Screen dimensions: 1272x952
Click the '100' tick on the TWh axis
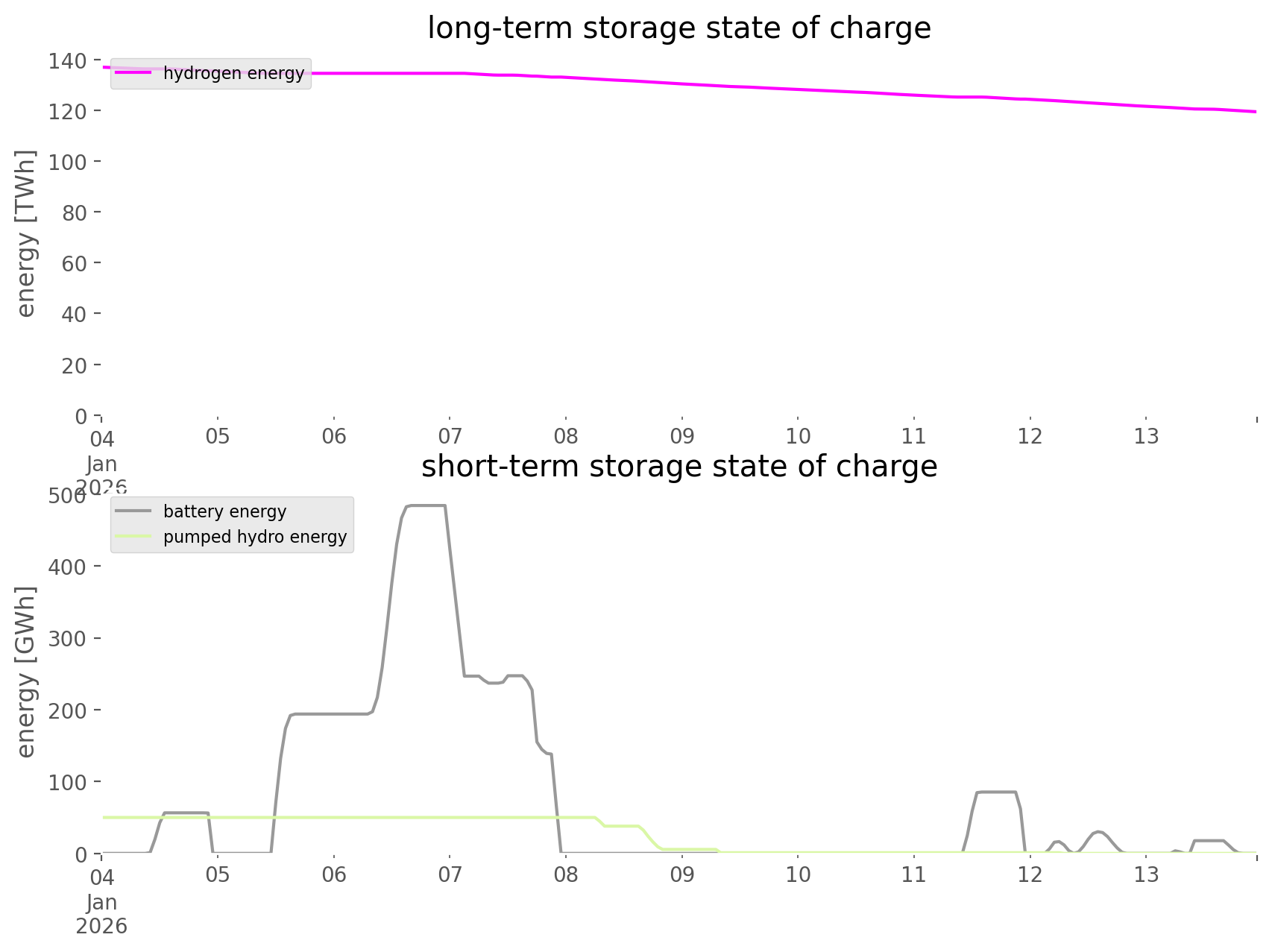[68, 162]
